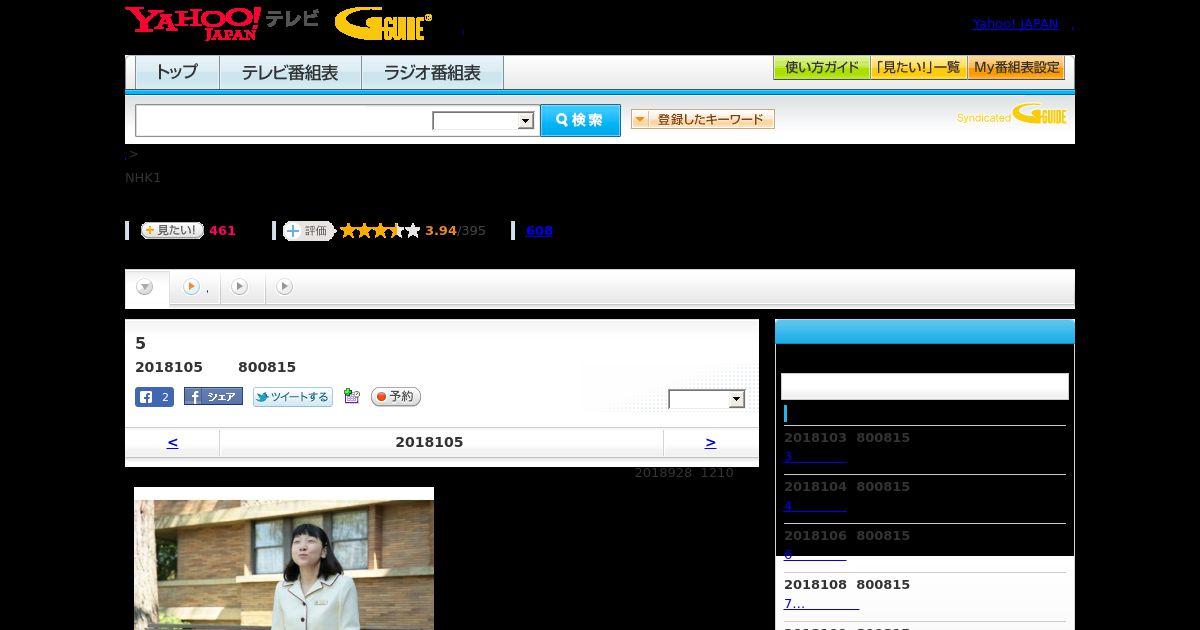This screenshot has width=1200, height=630.
Task: Click the 評価 plus rating button
Action: tap(308, 231)
